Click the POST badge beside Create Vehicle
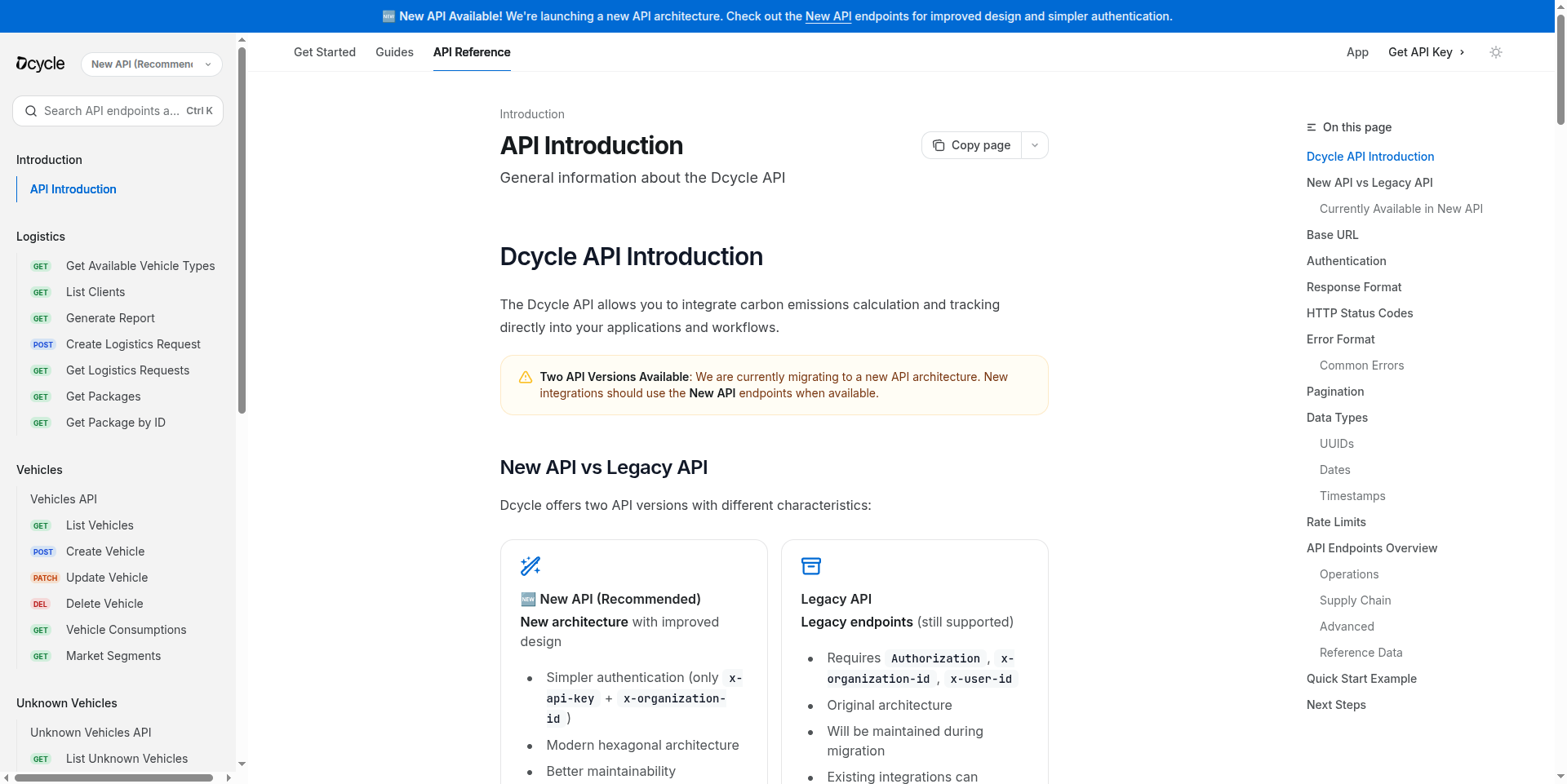 point(43,551)
